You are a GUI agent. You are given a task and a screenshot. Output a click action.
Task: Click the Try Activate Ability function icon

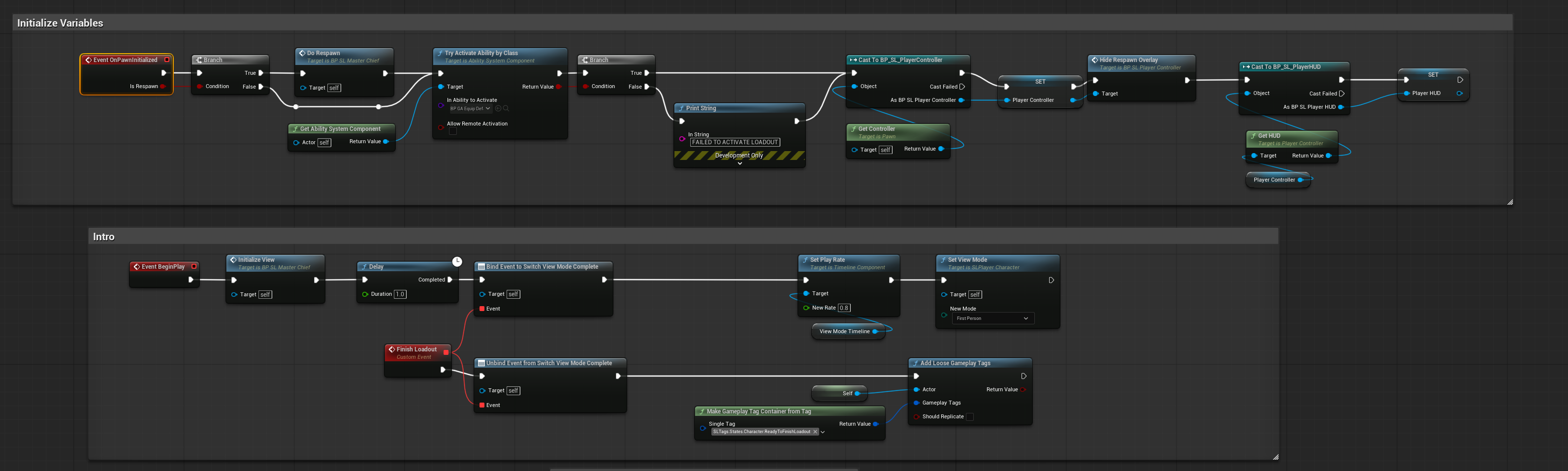click(x=440, y=53)
